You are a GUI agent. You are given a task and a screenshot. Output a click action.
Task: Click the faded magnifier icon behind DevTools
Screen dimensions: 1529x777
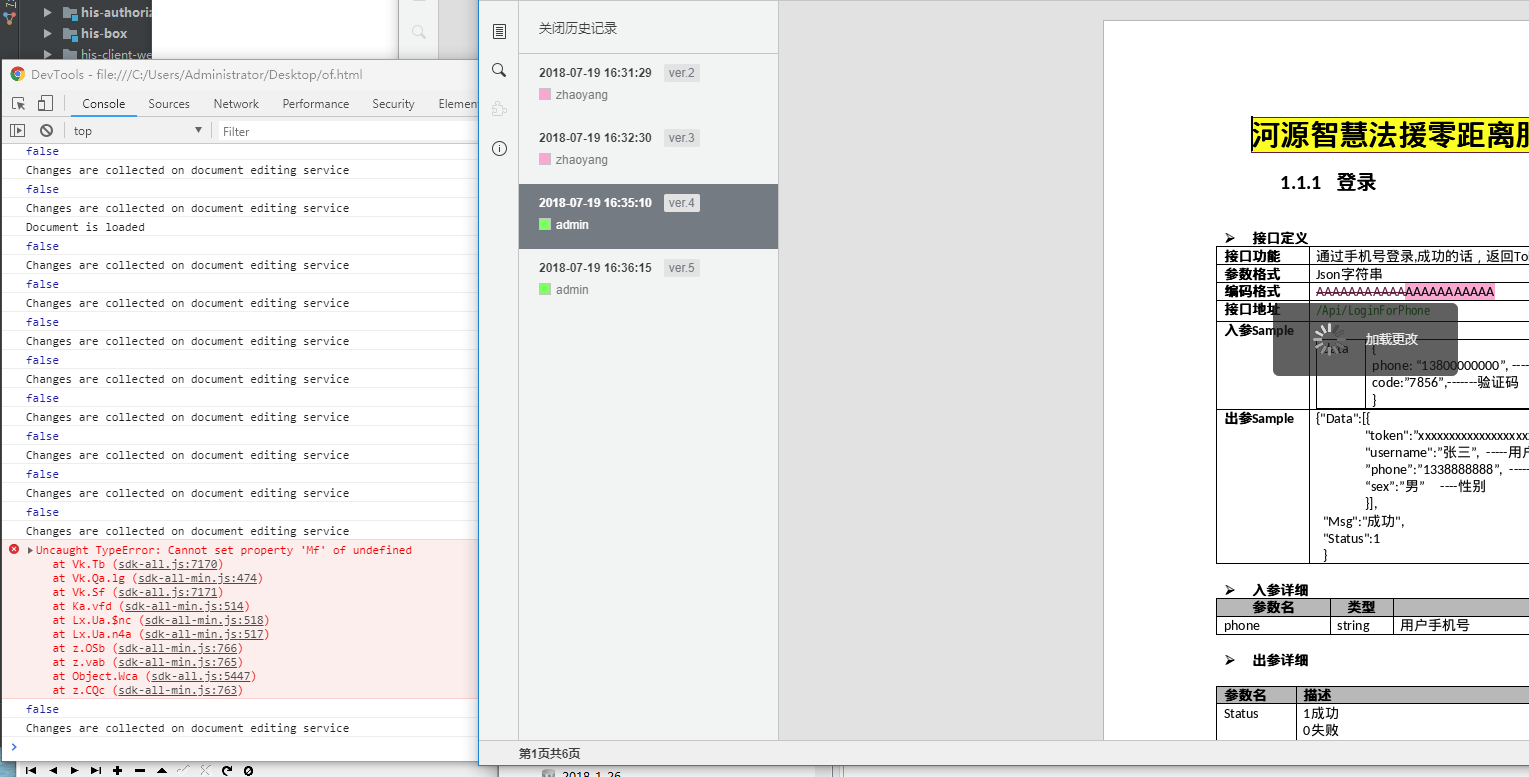(x=419, y=32)
